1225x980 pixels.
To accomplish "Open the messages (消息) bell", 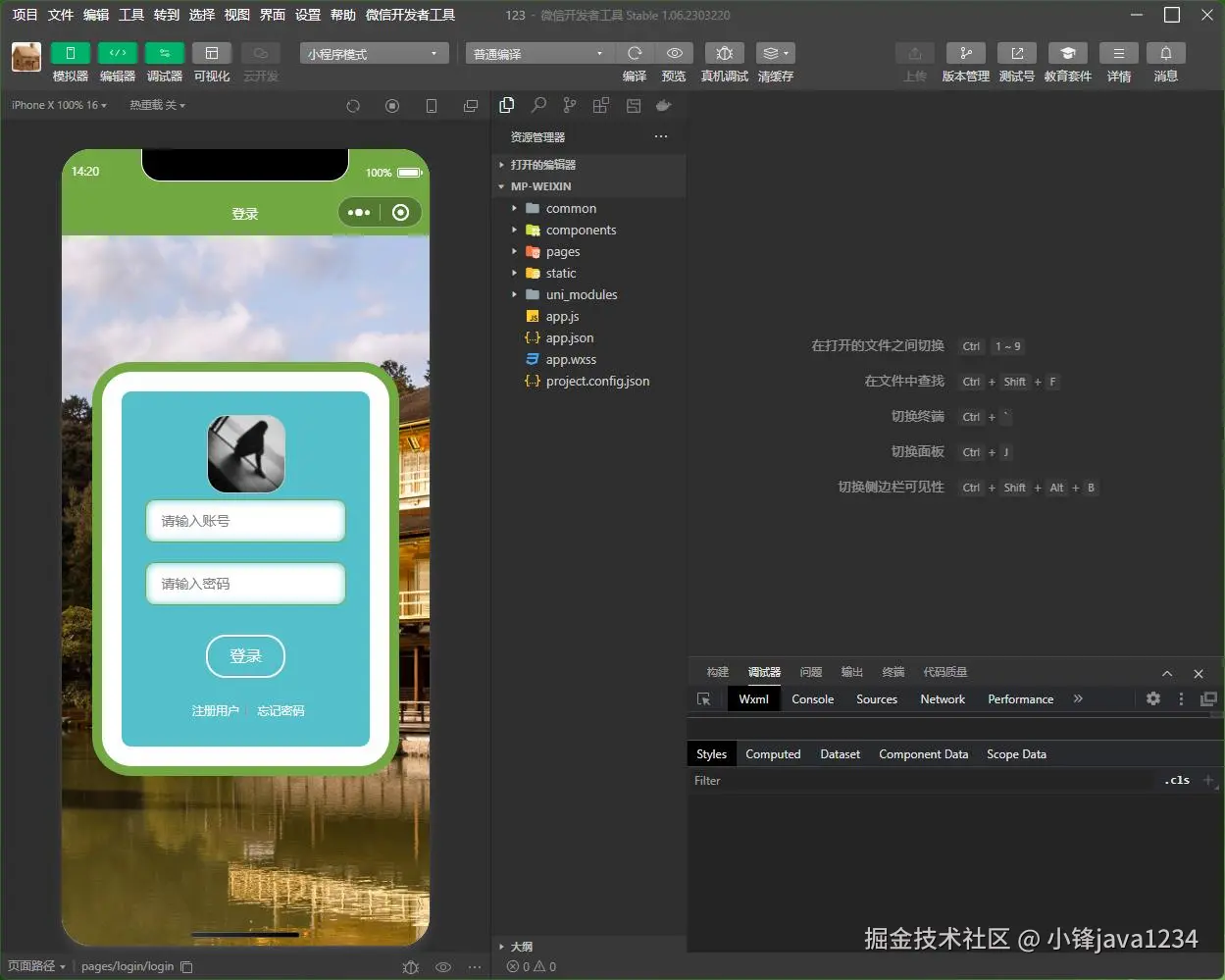I will tap(1166, 53).
